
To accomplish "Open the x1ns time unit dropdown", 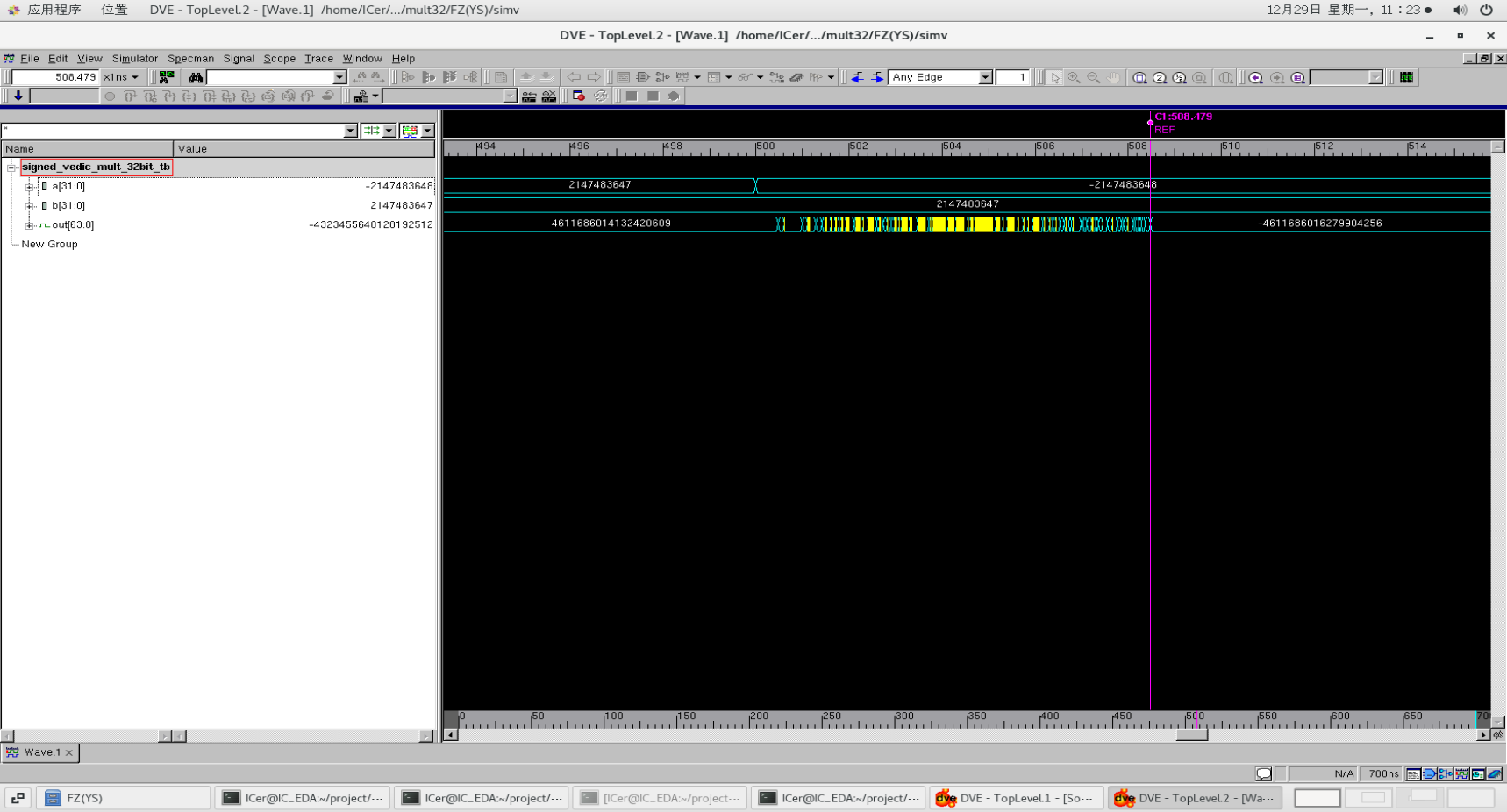I will point(122,77).
